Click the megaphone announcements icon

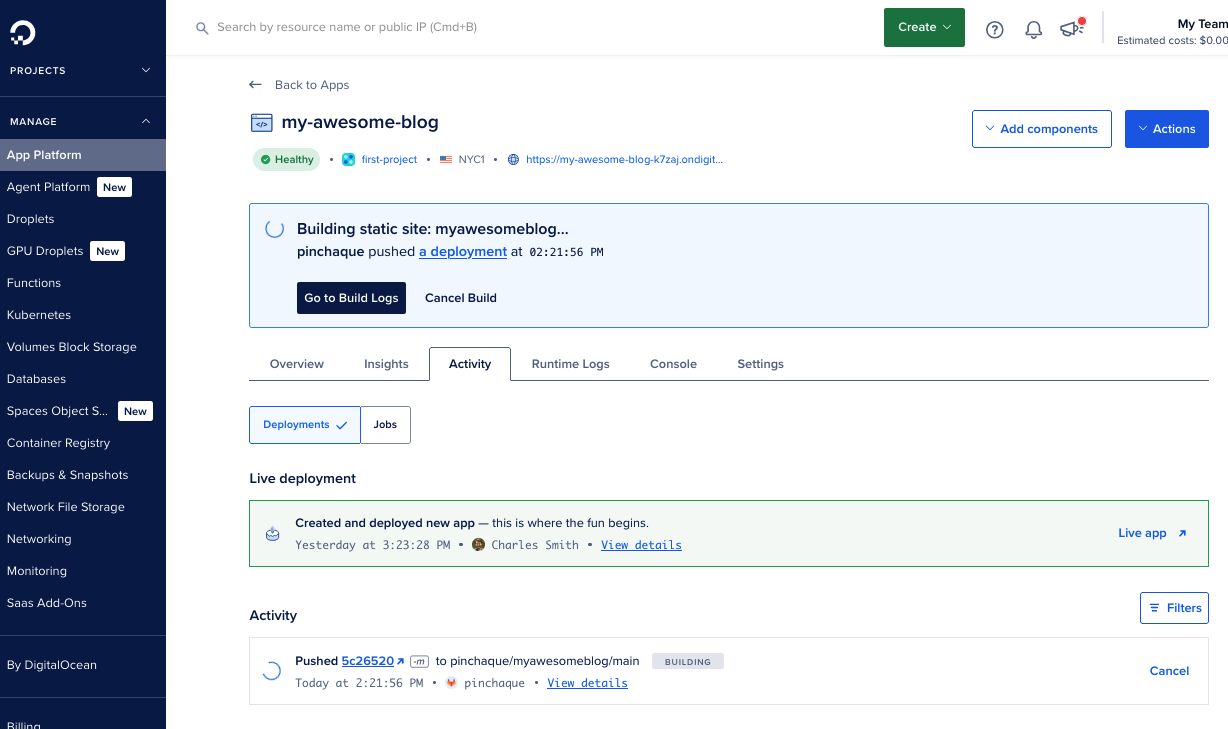(1072, 28)
